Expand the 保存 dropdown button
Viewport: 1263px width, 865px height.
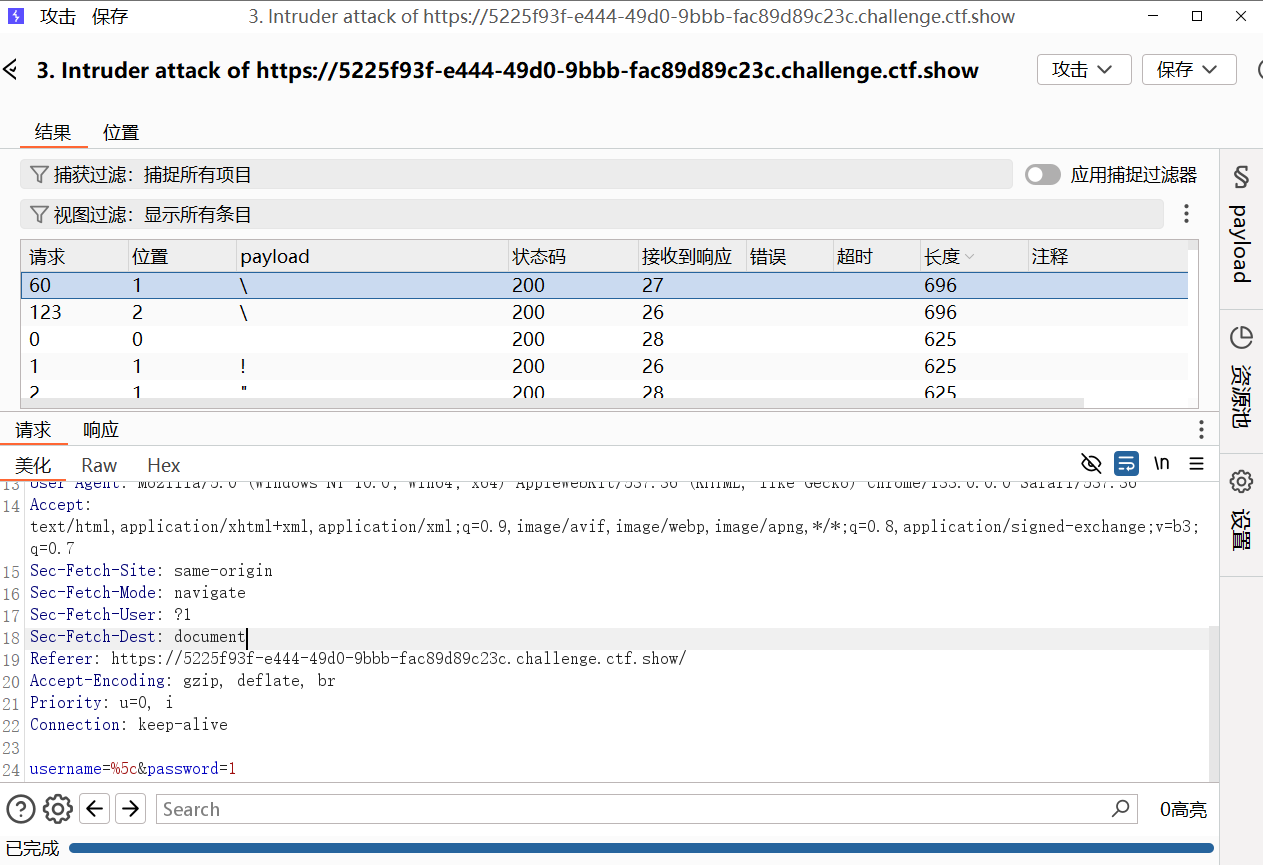(x=1188, y=70)
